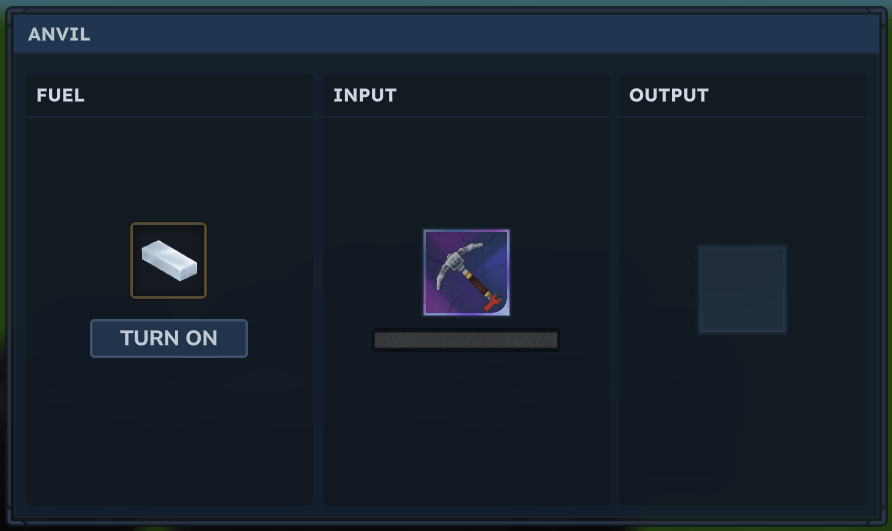This screenshot has height=531, width=892.
Task: Turn on the anvil
Action: coord(169,339)
